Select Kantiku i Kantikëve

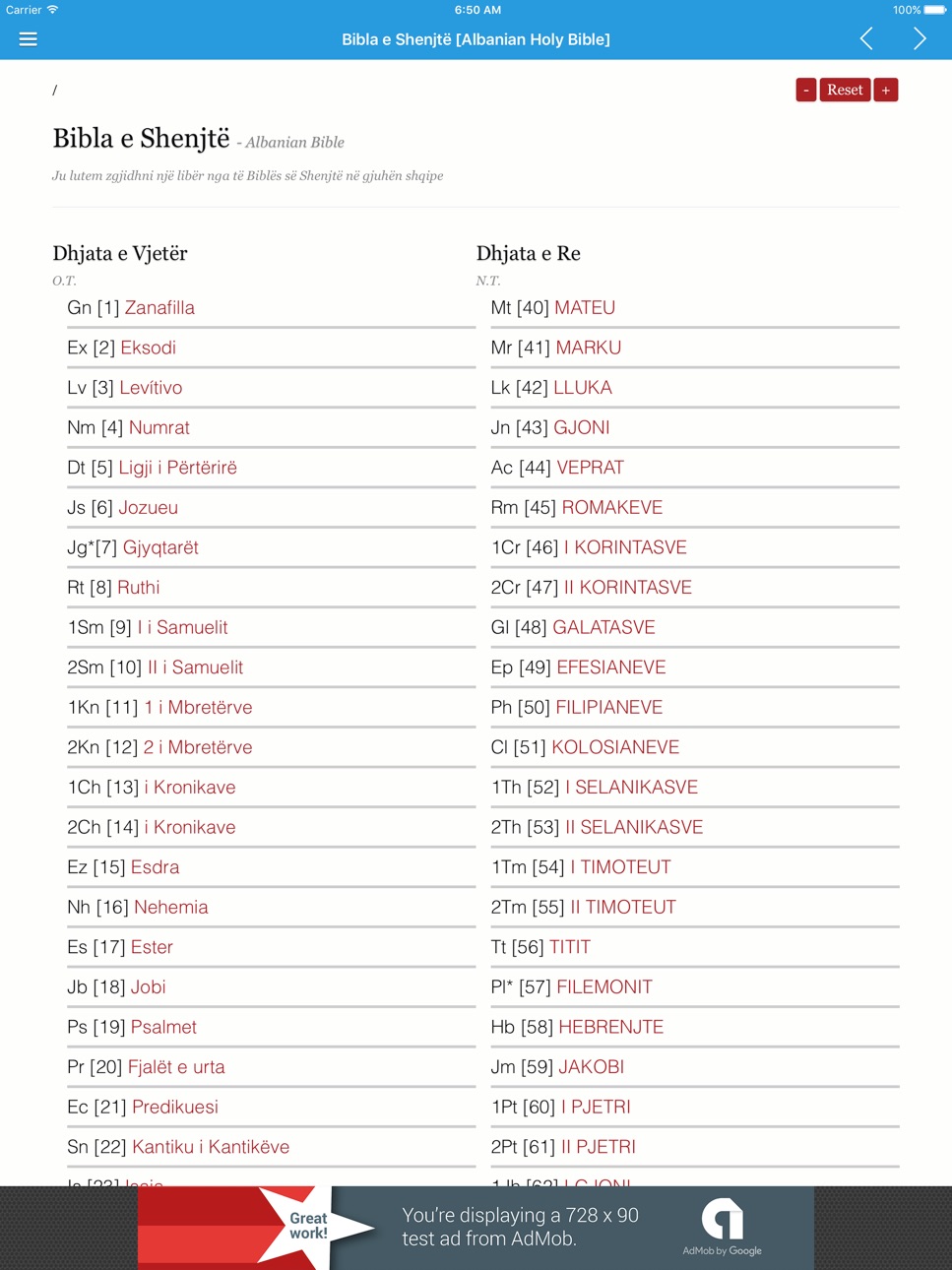click(211, 1147)
